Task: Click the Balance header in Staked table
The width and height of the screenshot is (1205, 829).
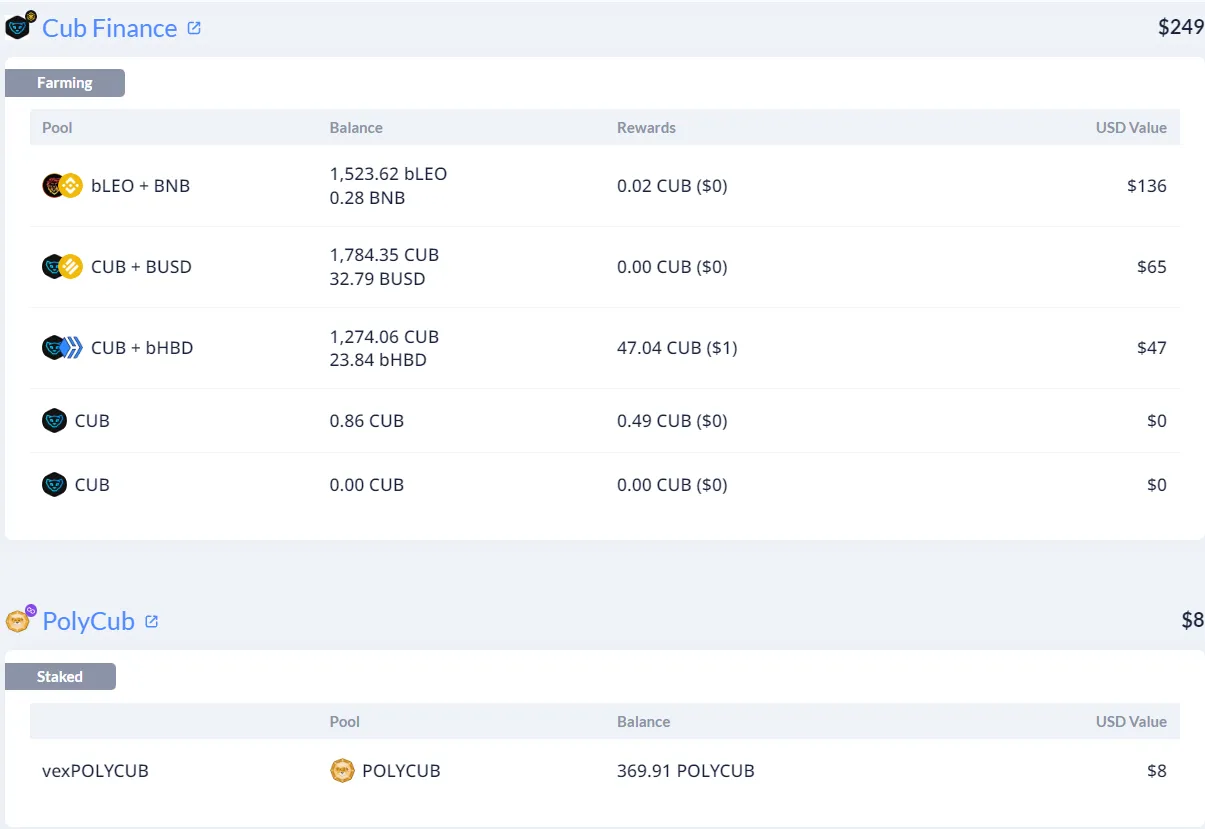Action: click(644, 721)
